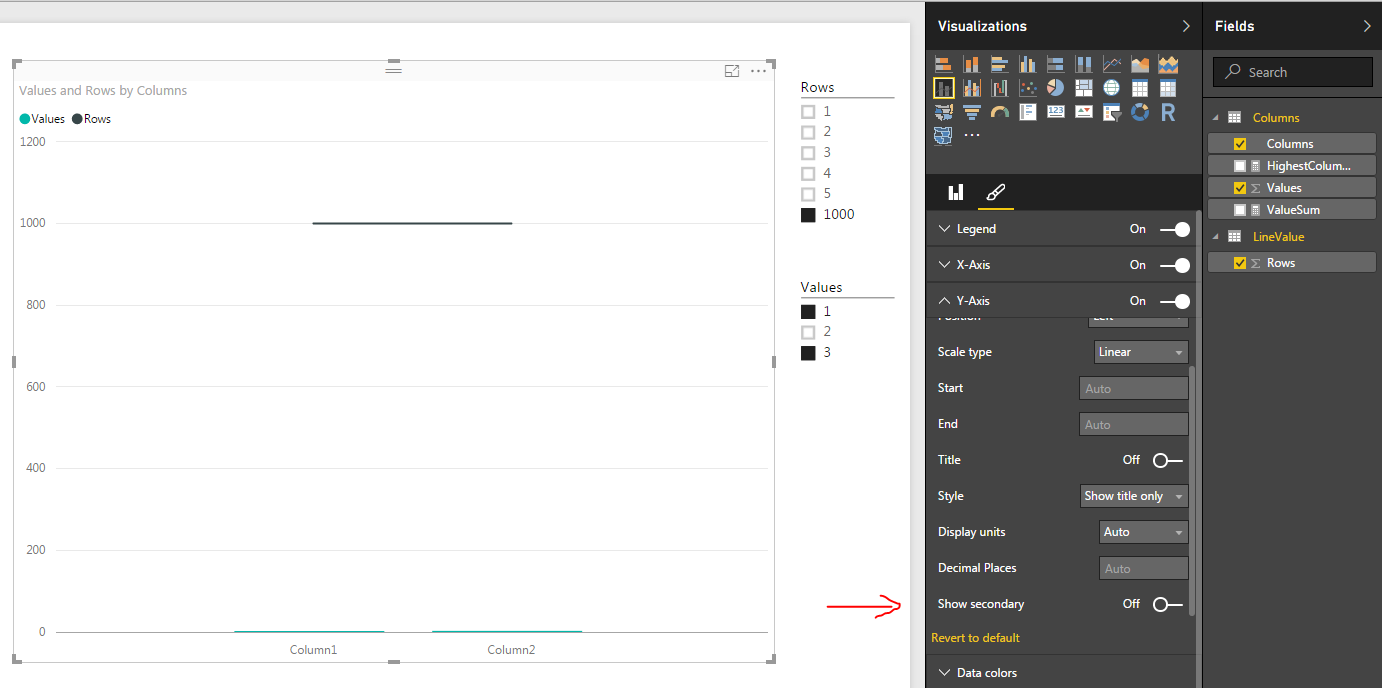The image size is (1382, 688).
Task: Collapse the LineValue table in Fields
Action: coord(1217,237)
